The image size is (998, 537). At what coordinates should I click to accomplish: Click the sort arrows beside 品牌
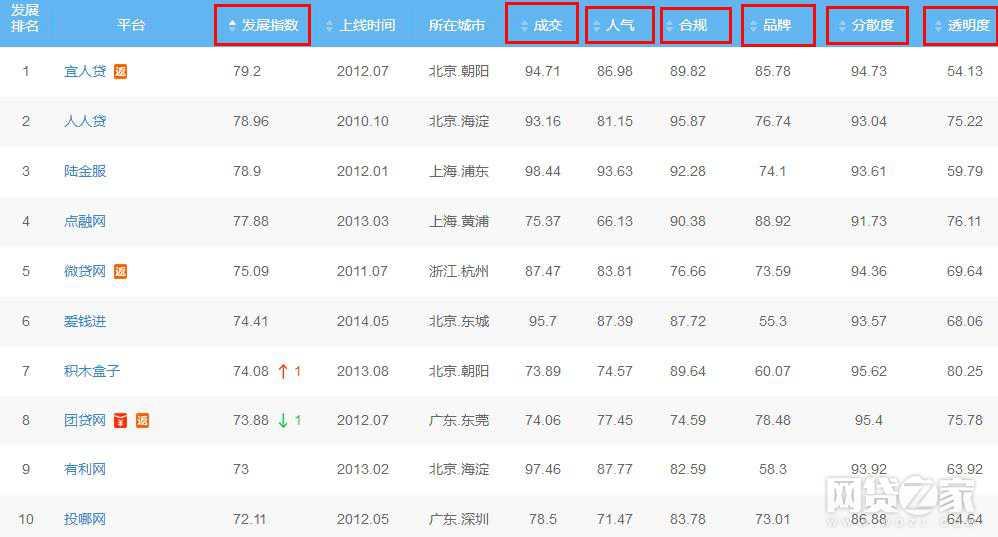tap(754, 25)
